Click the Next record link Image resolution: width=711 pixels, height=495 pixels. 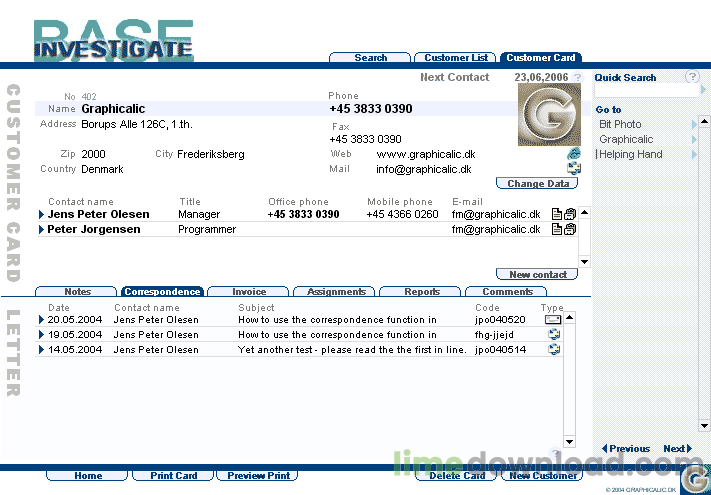pos(677,449)
